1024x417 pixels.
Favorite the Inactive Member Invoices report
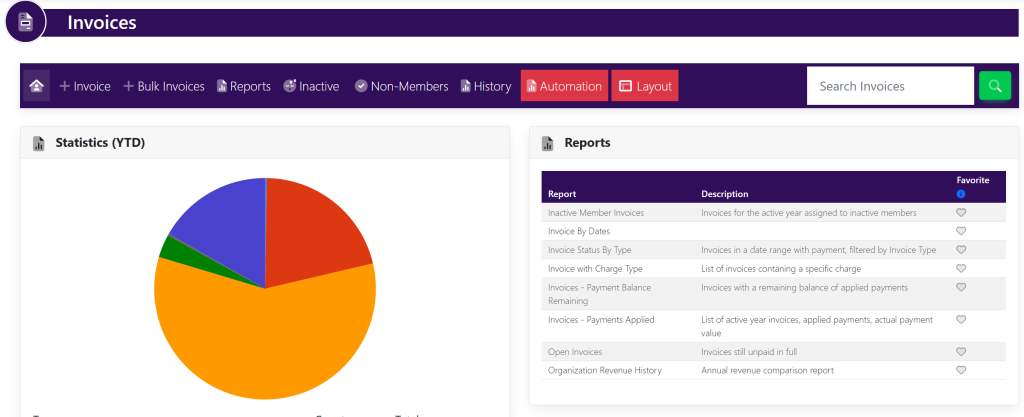click(961, 213)
